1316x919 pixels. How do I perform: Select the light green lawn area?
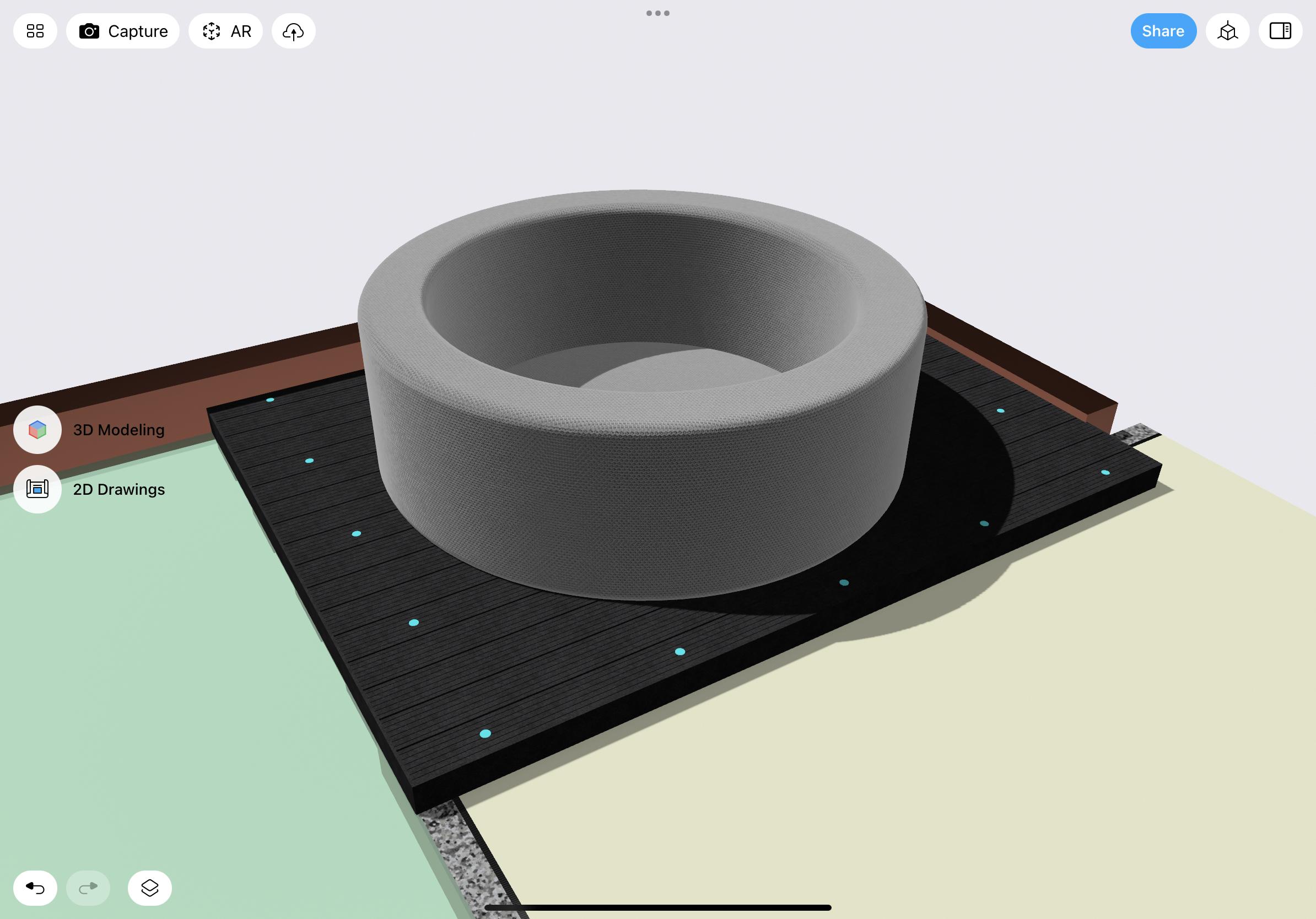[x=172, y=688]
